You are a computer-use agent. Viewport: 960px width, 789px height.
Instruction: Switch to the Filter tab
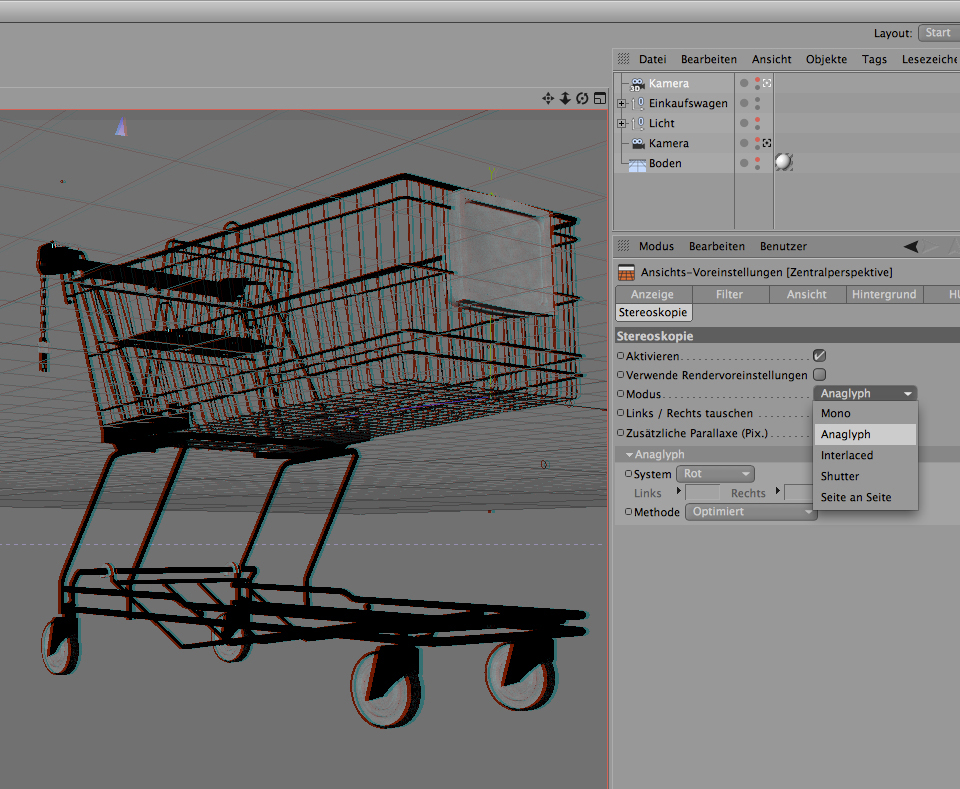pos(729,294)
